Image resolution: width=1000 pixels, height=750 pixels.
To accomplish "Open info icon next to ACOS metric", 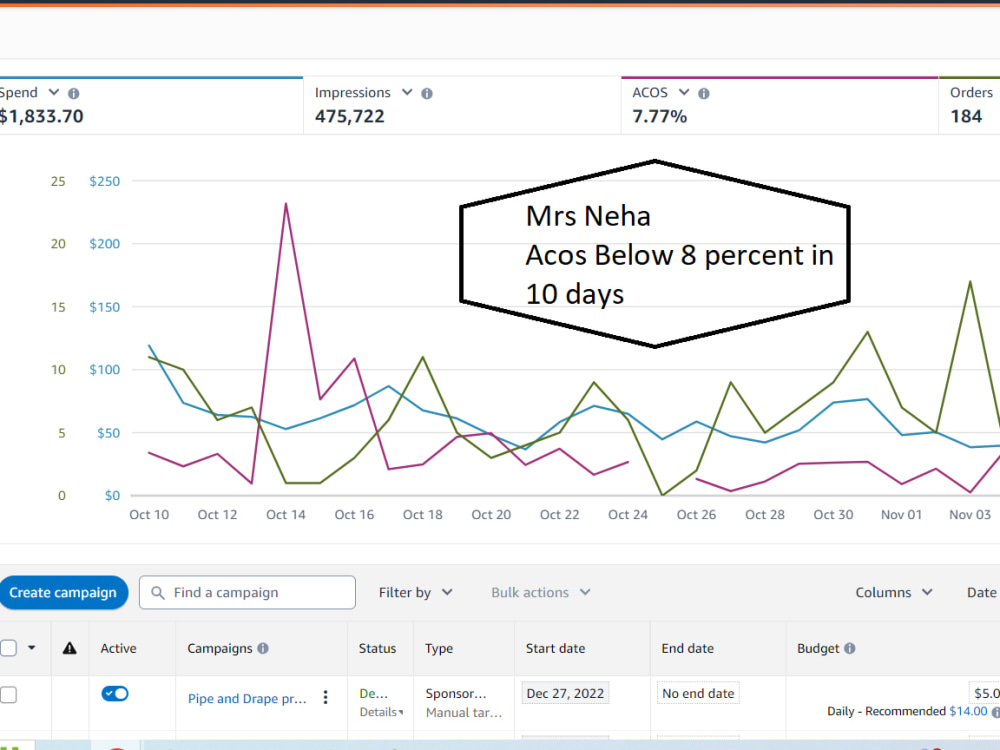I will (704, 94).
